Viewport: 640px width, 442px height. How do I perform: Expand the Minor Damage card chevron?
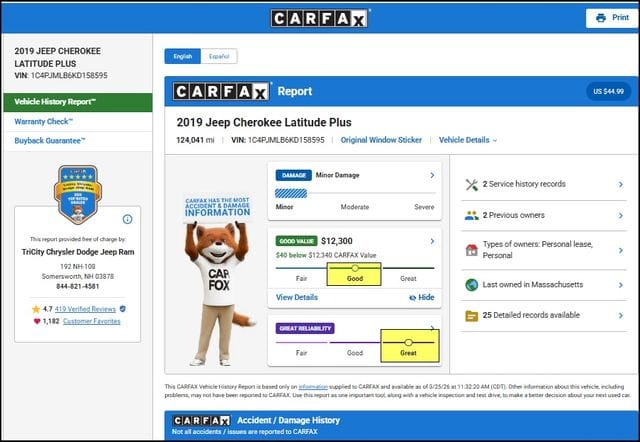[x=432, y=175]
